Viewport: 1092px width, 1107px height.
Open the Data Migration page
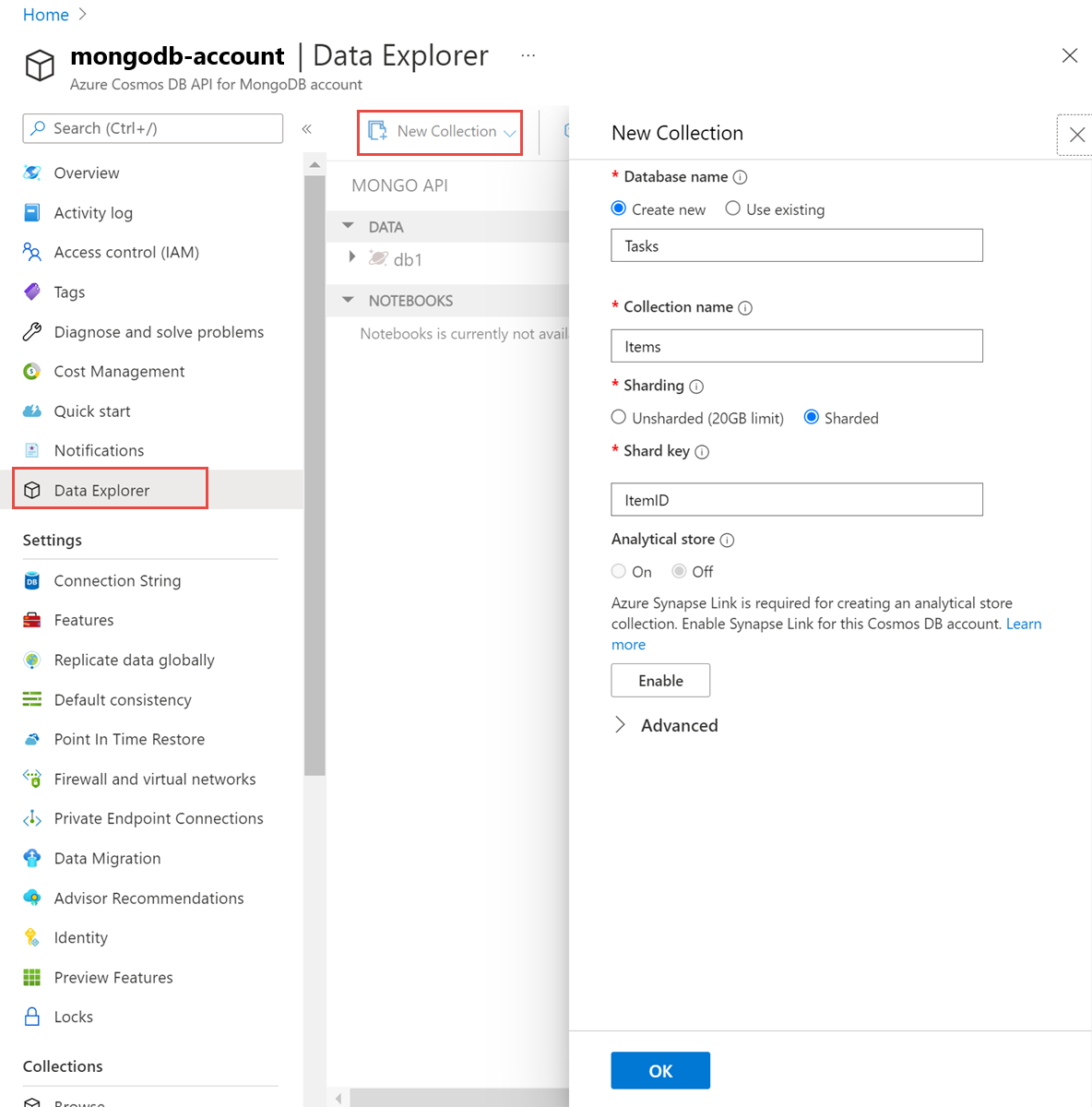[x=107, y=859]
